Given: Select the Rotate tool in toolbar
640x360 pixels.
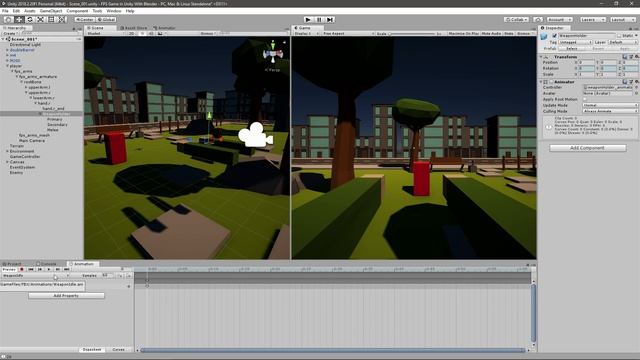Looking at the screenshot, I should [29, 19].
